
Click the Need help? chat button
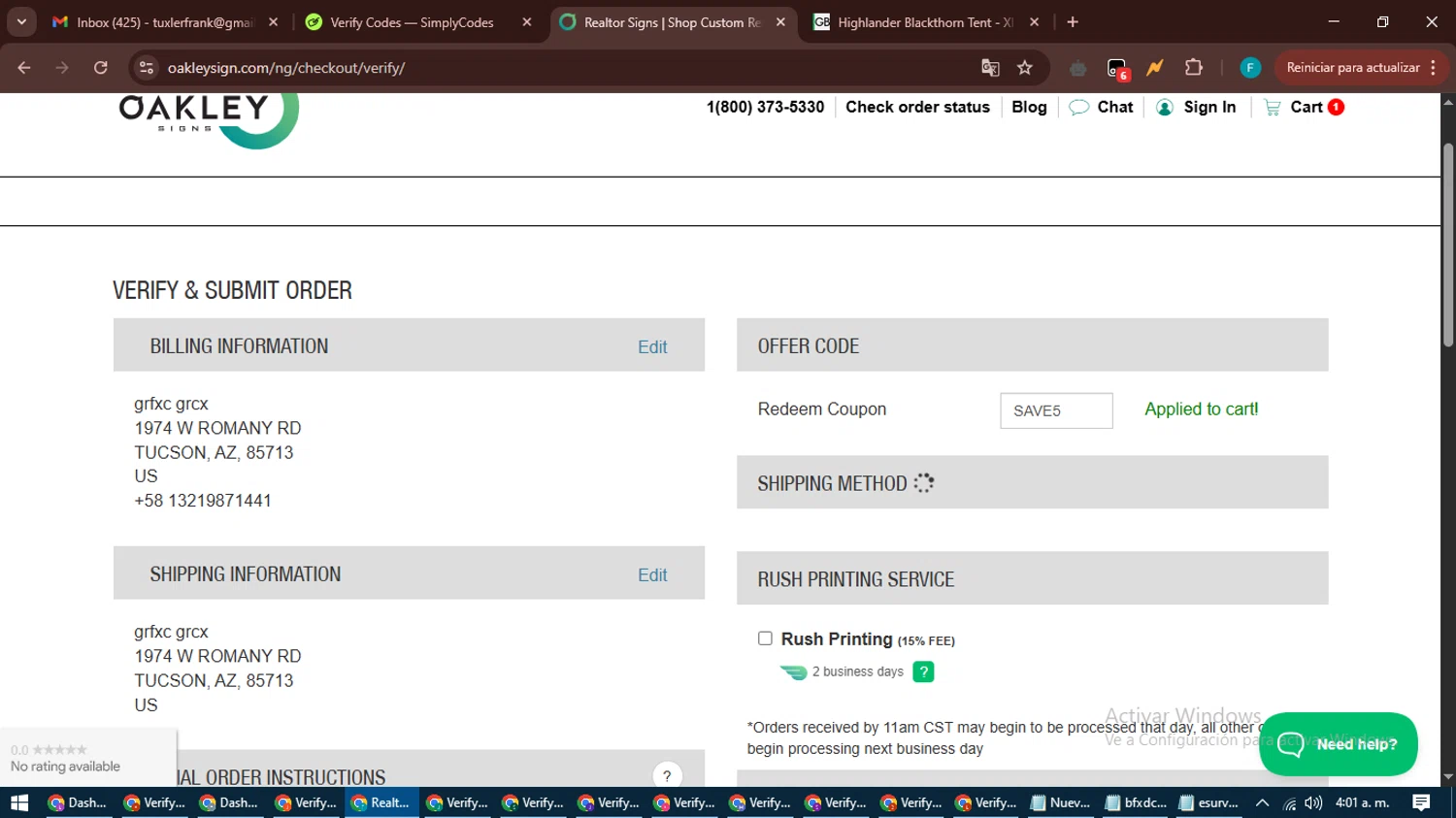coord(1339,744)
